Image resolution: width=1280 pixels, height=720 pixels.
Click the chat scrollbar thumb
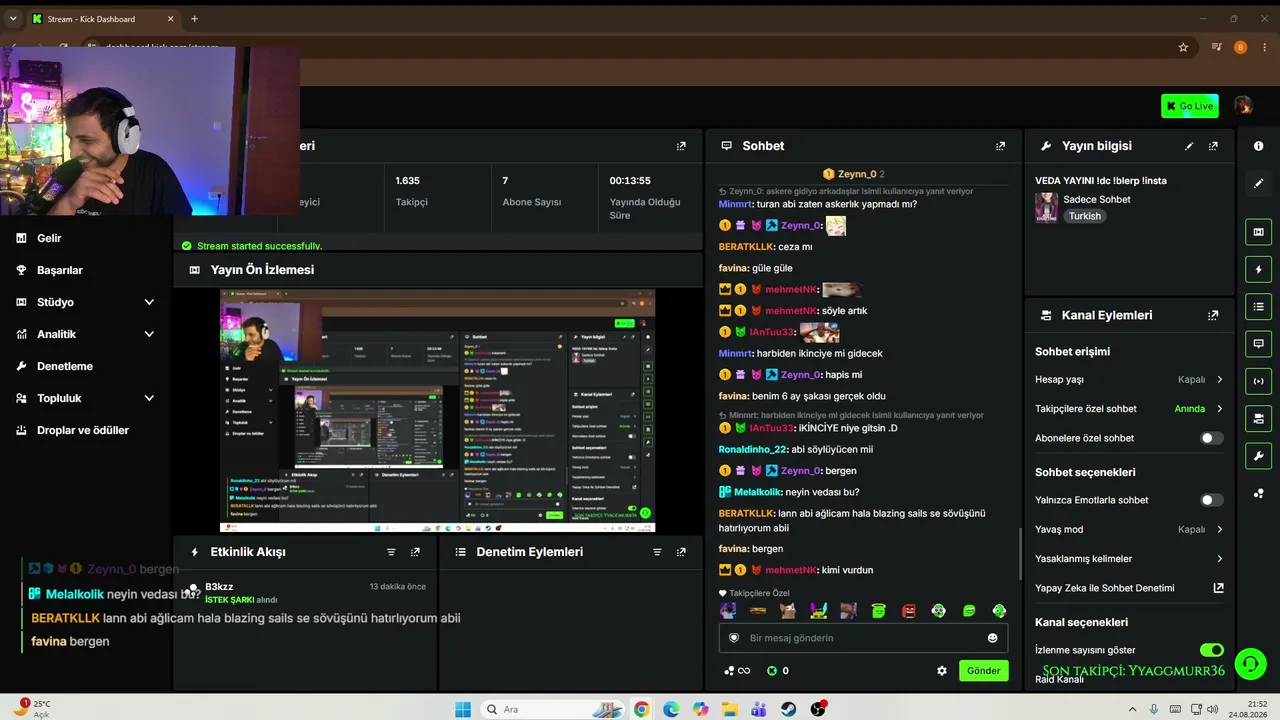coord(1019,555)
